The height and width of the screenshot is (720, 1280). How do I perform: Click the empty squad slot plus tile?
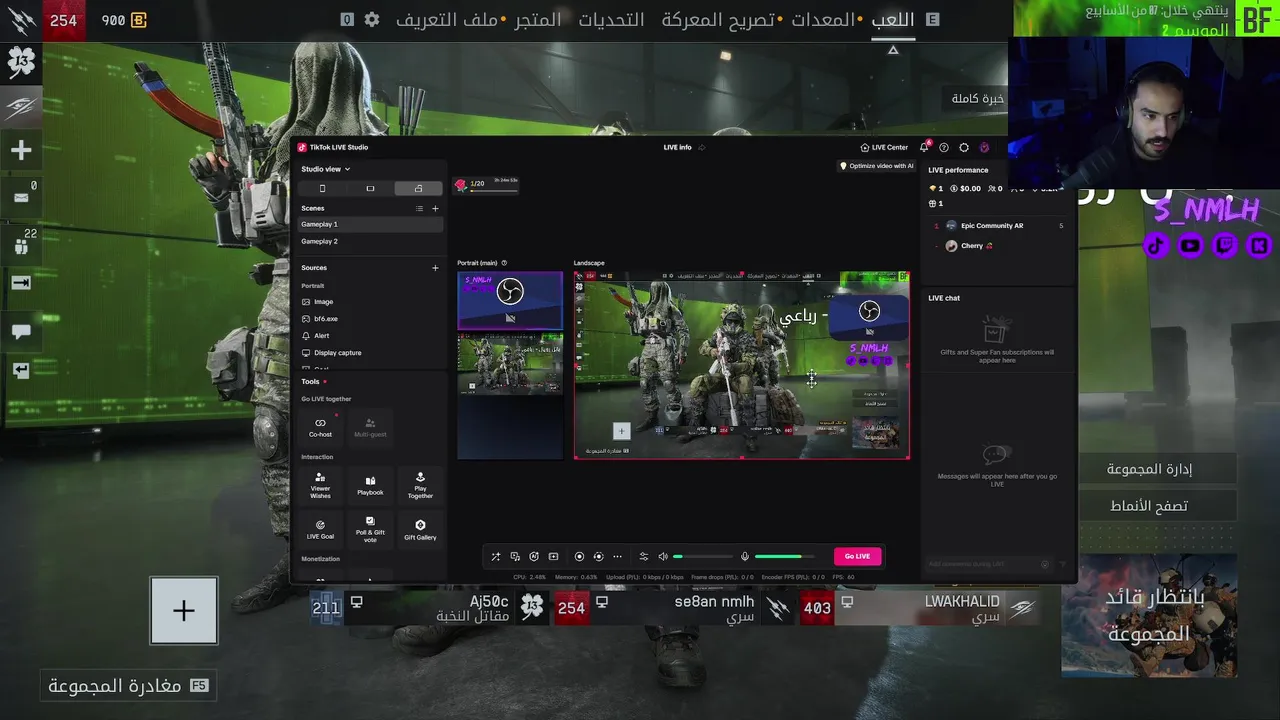(184, 610)
